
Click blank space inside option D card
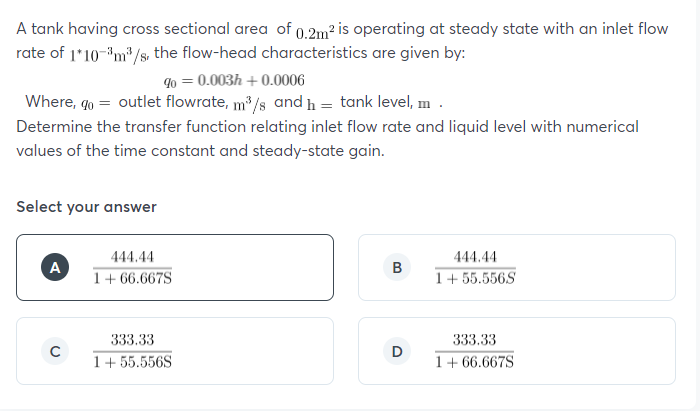pos(598,351)
